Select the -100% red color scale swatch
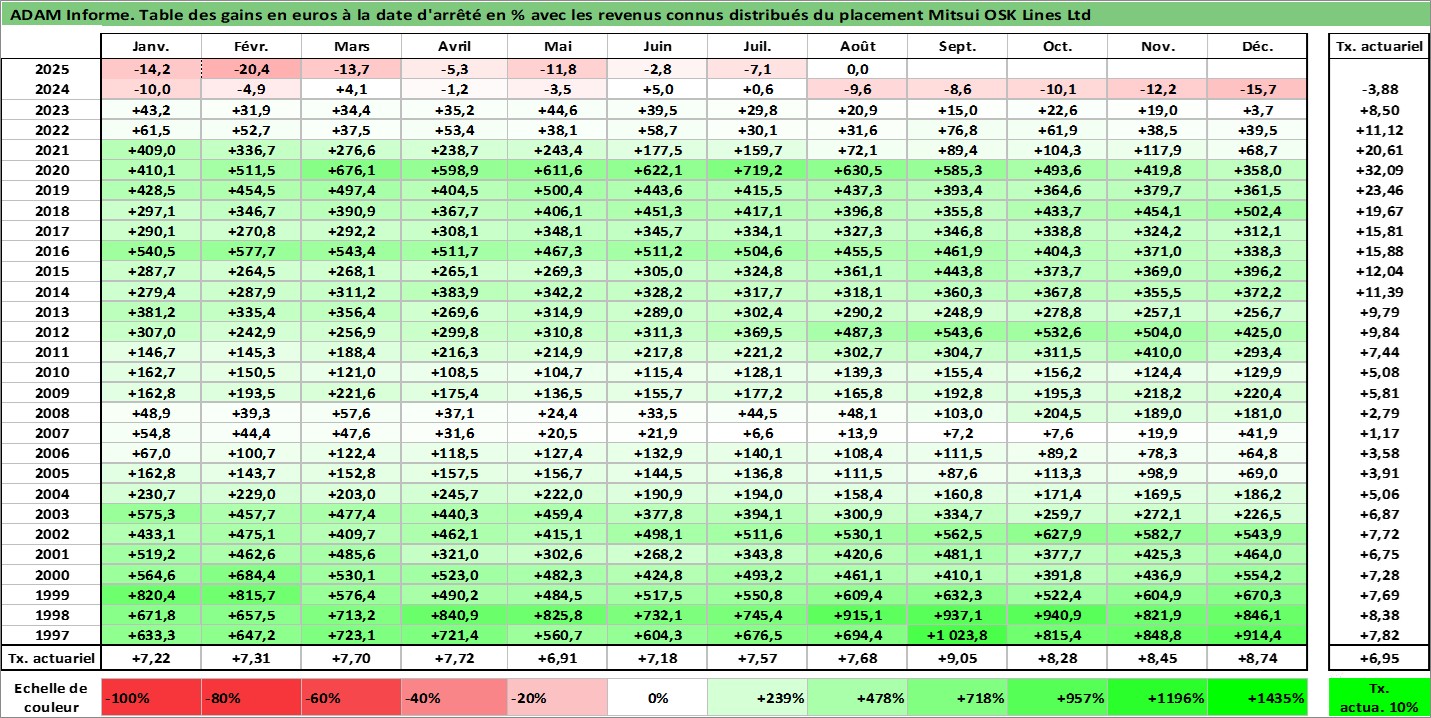The width and height of the screenshot is (1431, 718). click(151, 697)
